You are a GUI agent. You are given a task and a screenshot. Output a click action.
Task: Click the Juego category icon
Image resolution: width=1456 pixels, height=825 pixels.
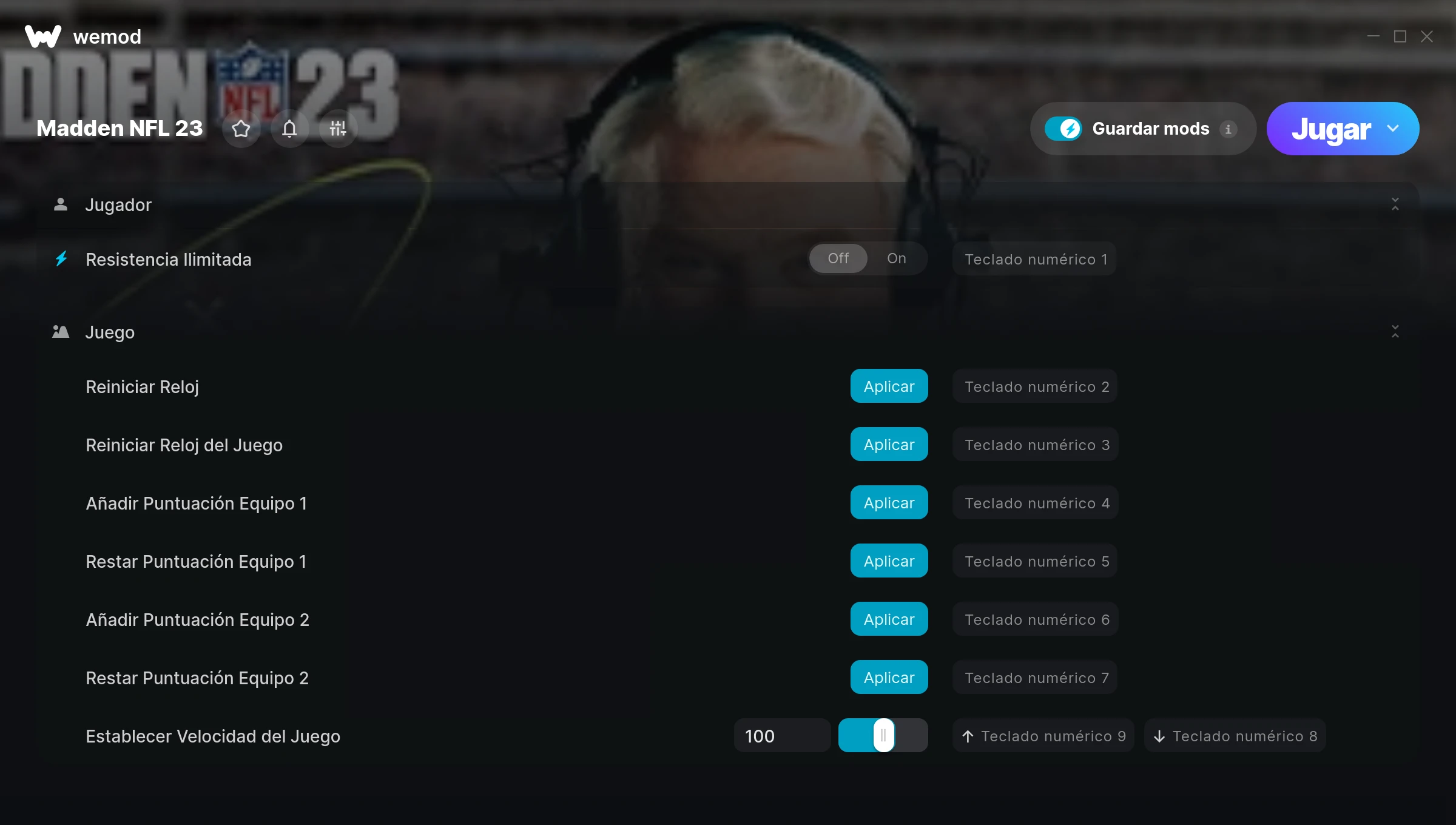[x=61, y=332]
